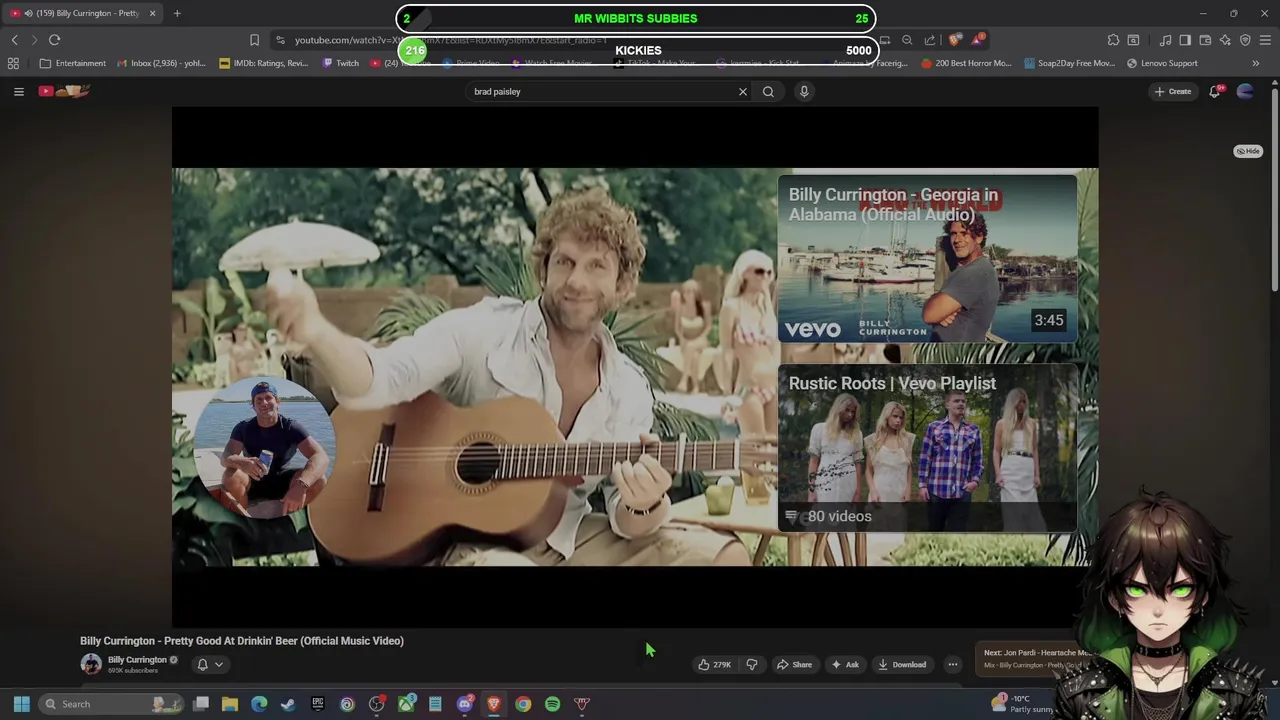This screenshot has height=720, width=1280.
Task: Open the Entertainment bookmarks folder
Action: pos(72,63)
